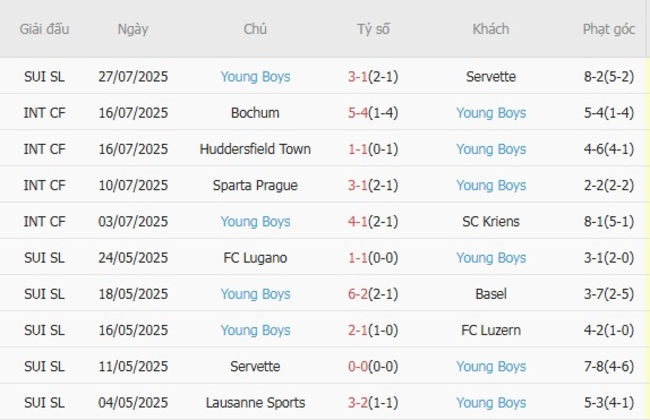
Task: Click Young Boys in the 03/07/2025 row
Action: coord(255,222)
